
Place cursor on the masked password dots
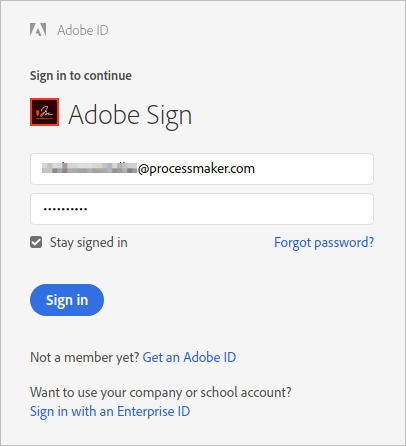click(65, 209)
